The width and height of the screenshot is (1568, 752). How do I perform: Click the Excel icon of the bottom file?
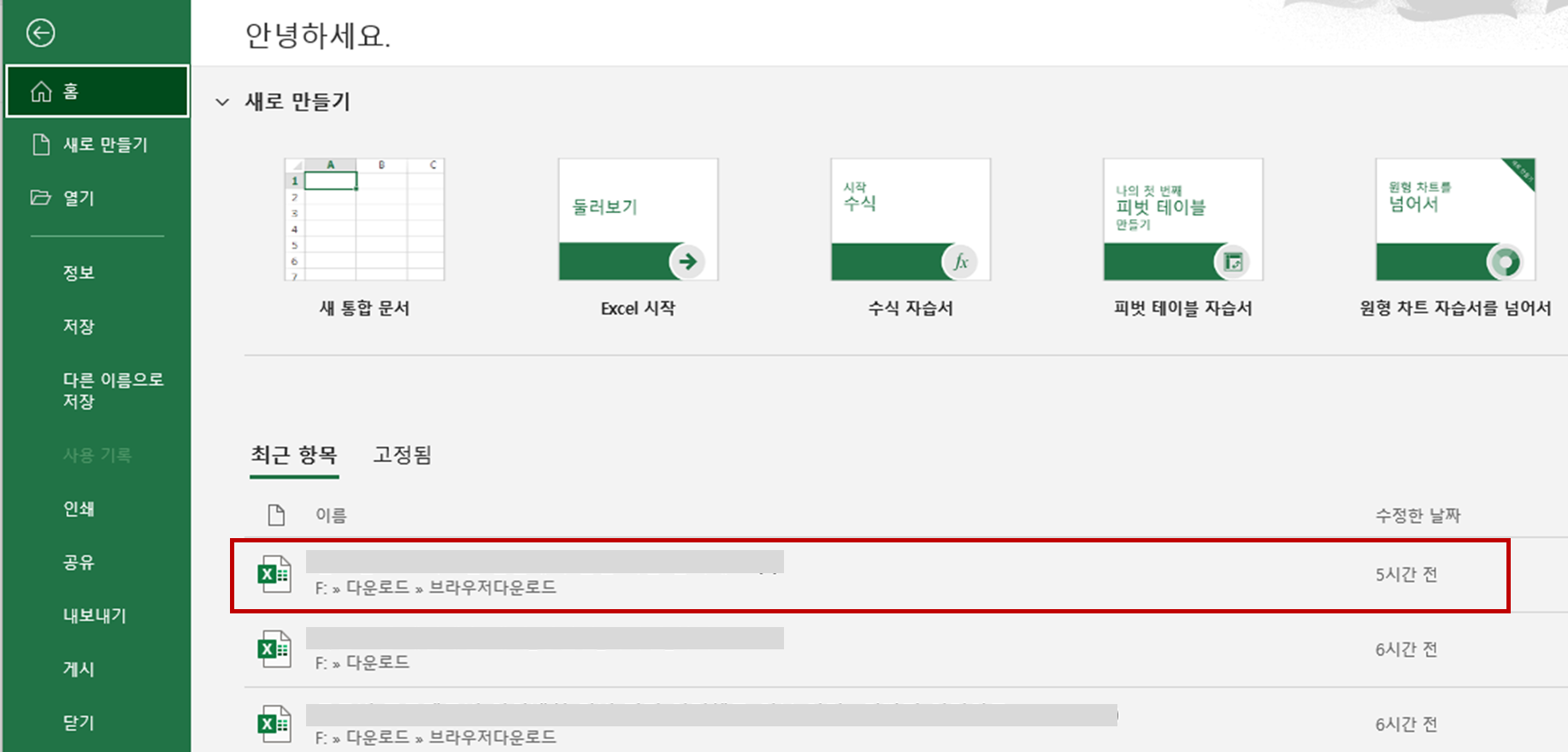[274, 724]
